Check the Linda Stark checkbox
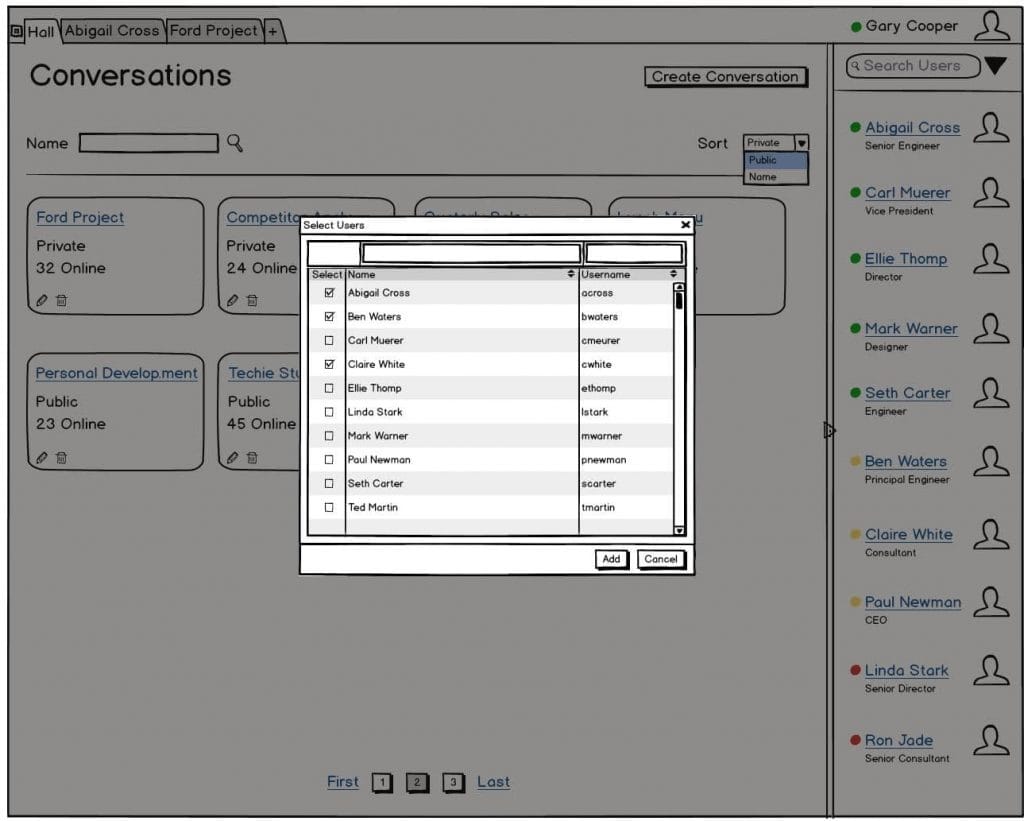The height and width of the screenshot is (821, 1024). [329, 412]
